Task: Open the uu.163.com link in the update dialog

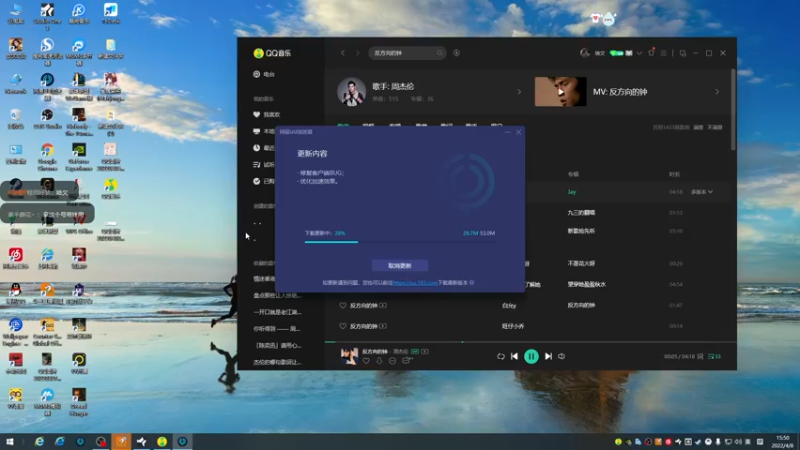Action: click(x=415, y=283)
